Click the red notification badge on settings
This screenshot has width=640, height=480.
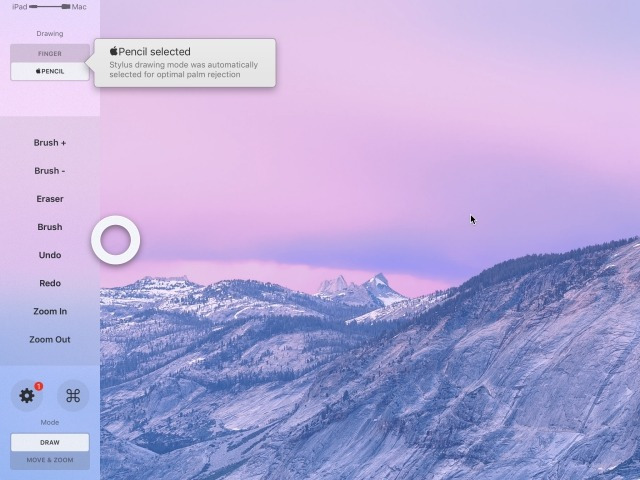pos(38,386)
